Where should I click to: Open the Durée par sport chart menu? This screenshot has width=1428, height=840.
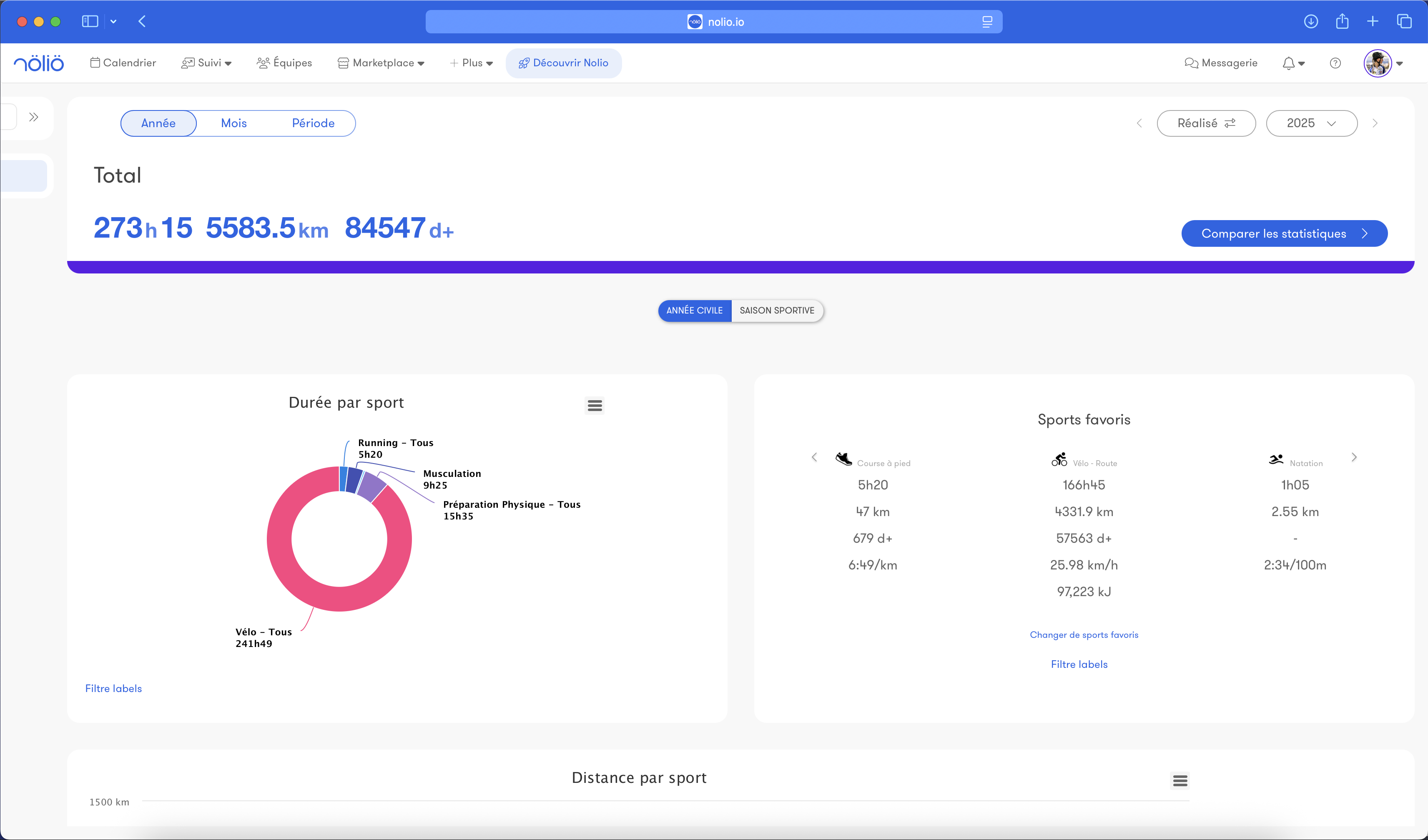click(x=595, y=406)
